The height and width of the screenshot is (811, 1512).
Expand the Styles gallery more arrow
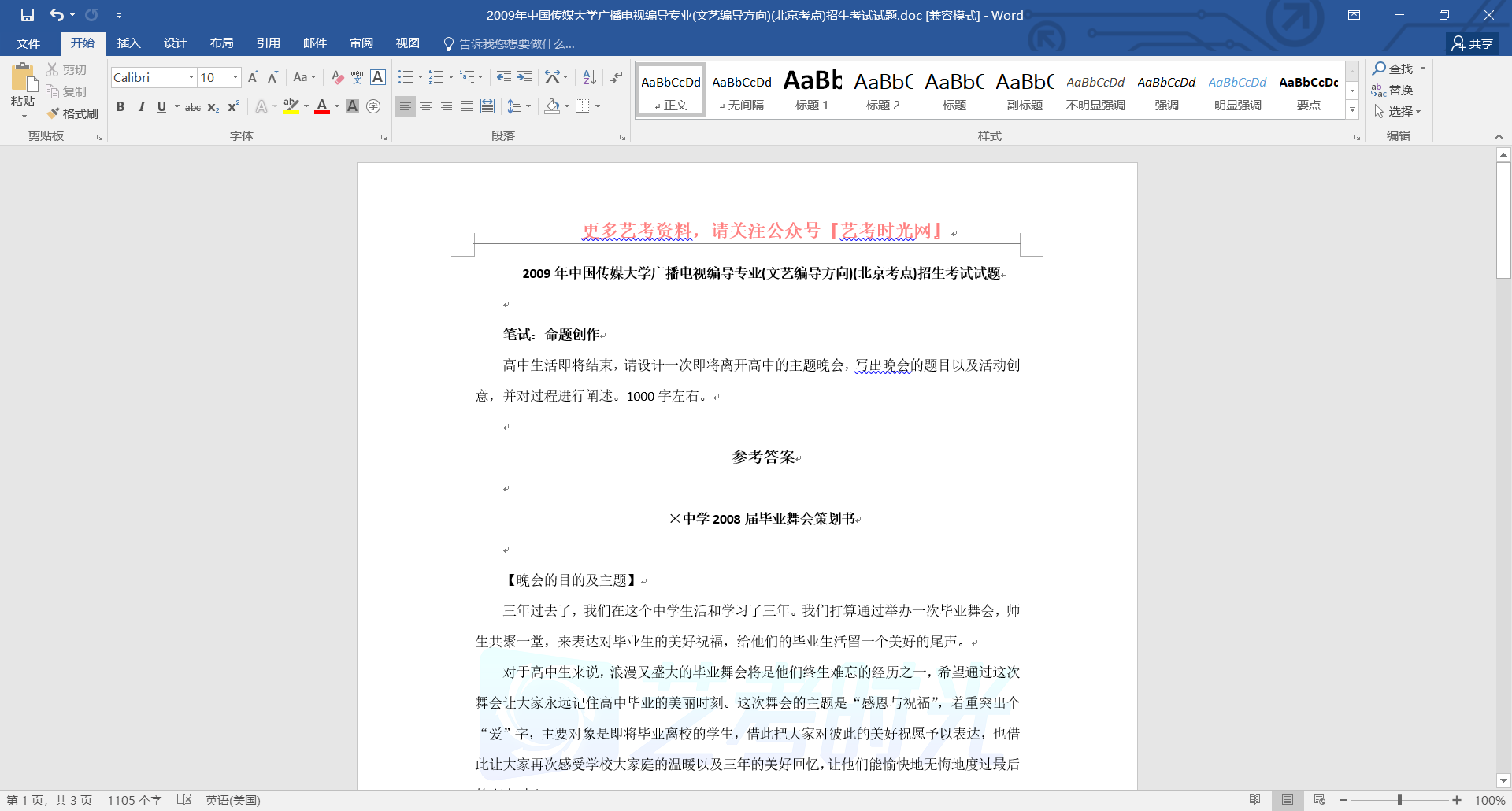1352,110
